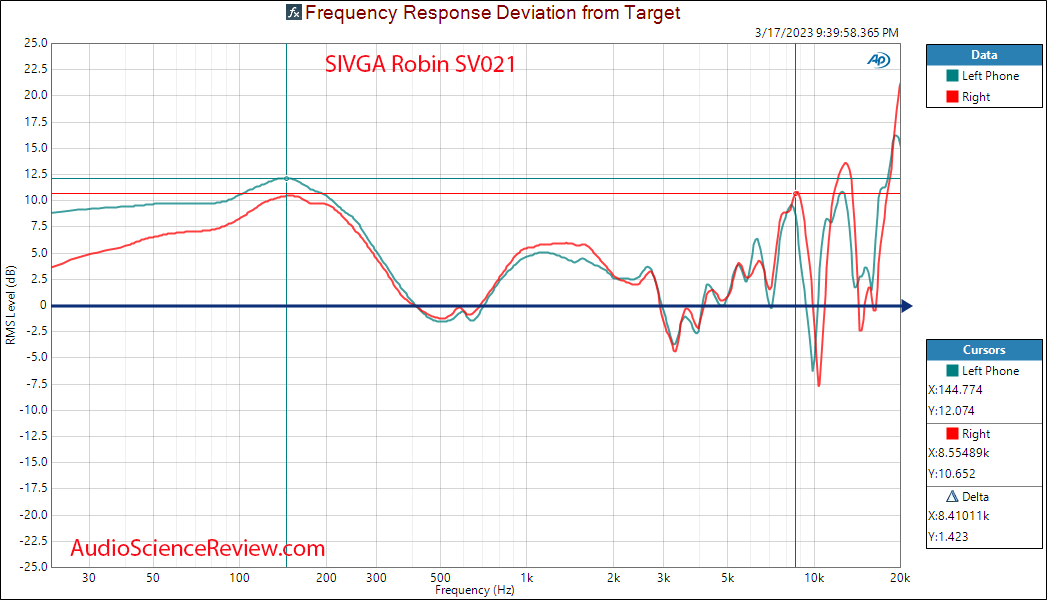
Task: Click Left Phone teal swatch in Data legend
Action: [952, 76]
